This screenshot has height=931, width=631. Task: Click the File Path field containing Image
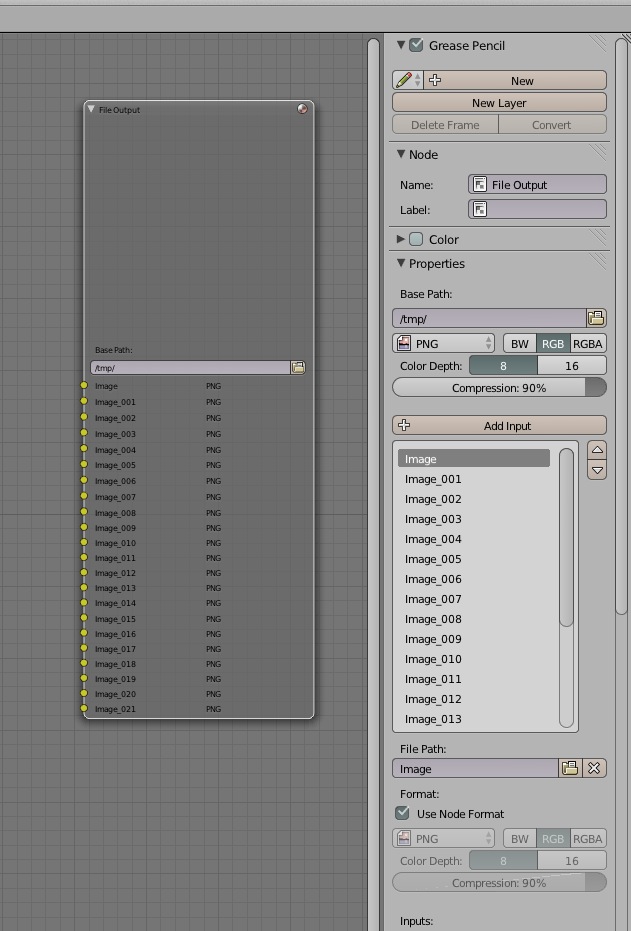tap(475, 768)
